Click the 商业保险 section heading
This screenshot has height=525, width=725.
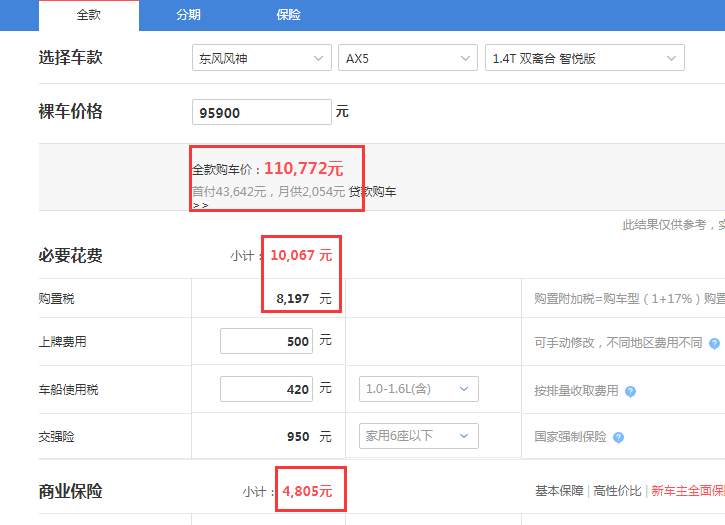click(70, 491)
